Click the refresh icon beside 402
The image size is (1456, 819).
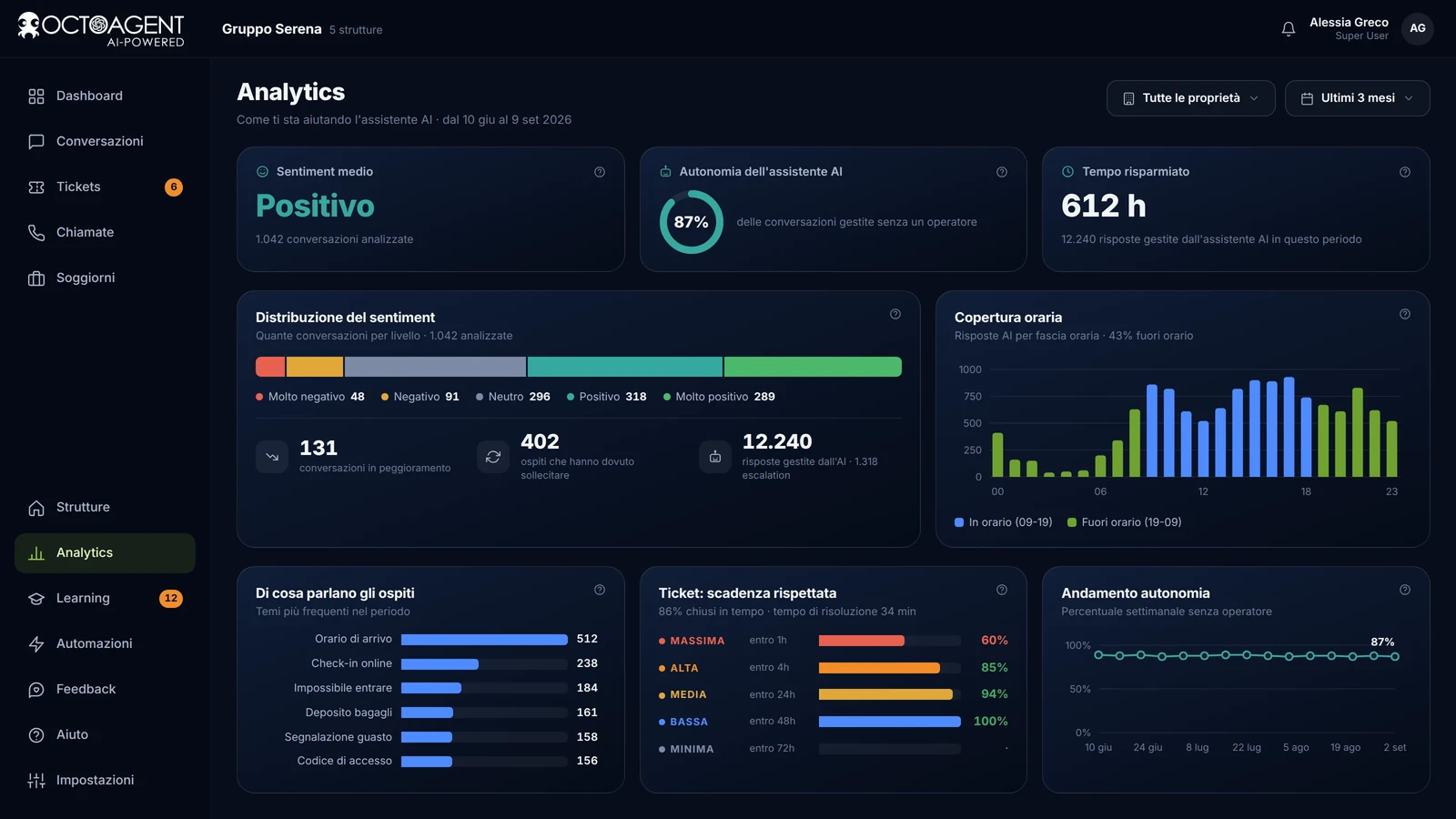[x=493, y=457]
